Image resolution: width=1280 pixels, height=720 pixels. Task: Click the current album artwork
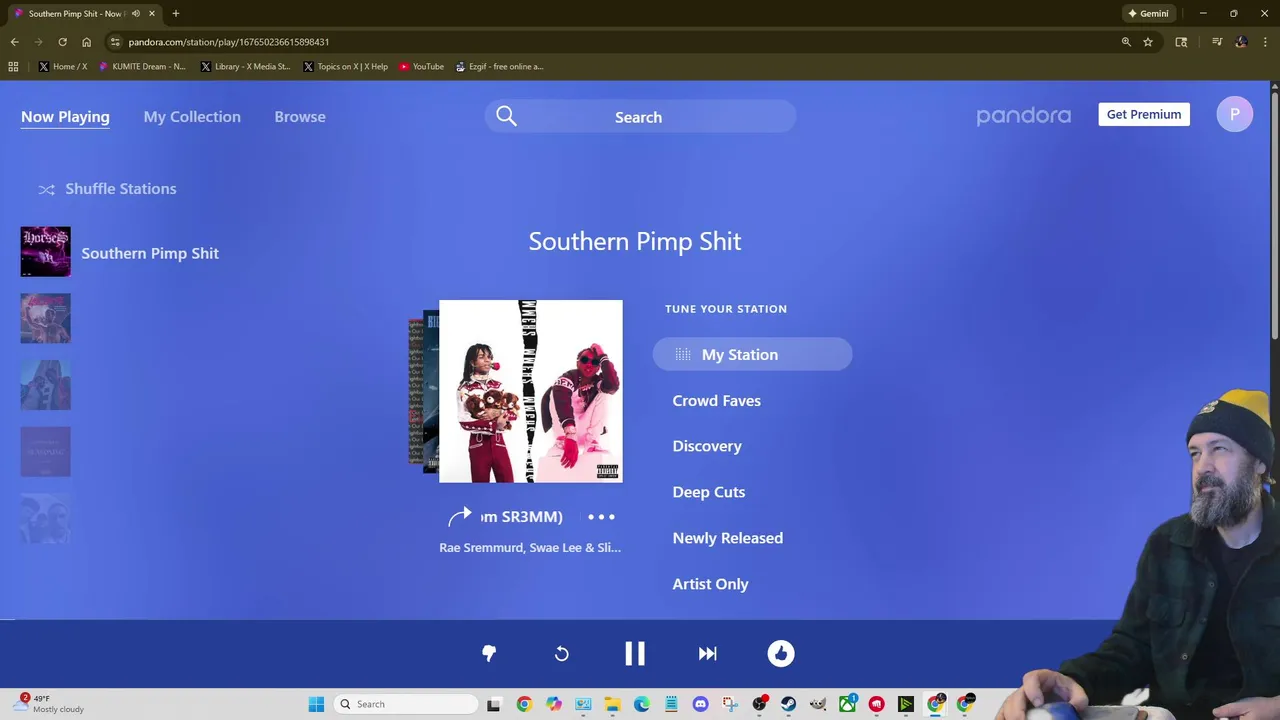click(x=531, y=391)
